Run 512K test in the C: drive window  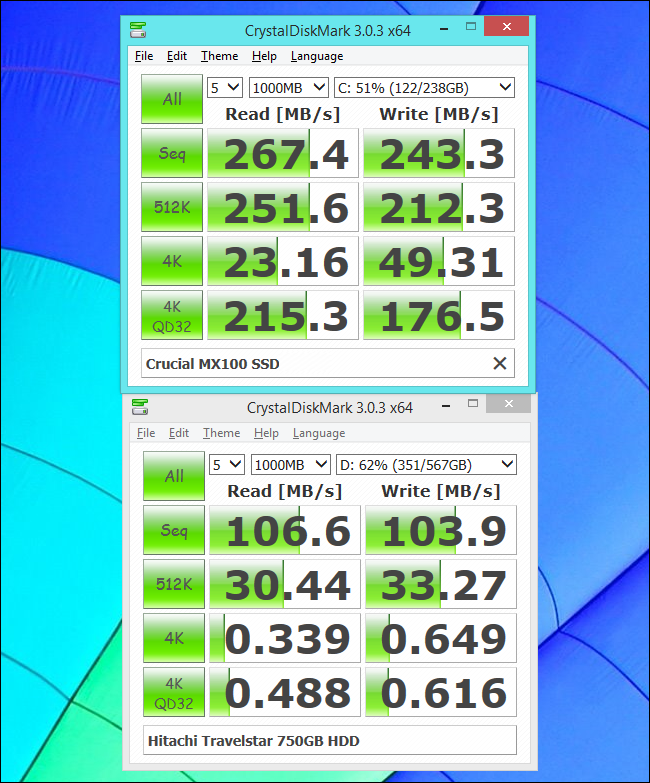click(172, 207)
